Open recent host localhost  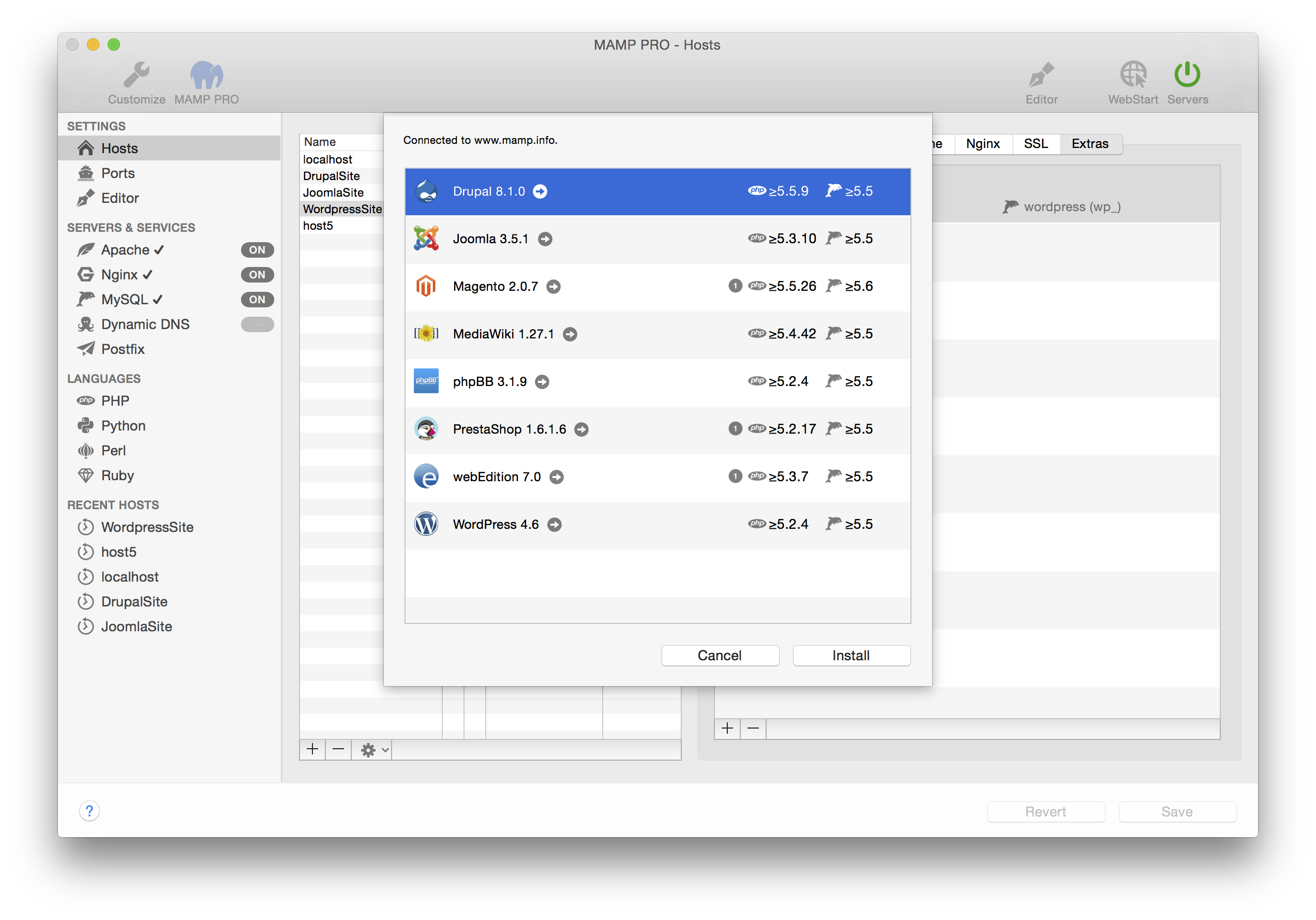(x=129, y=576)
